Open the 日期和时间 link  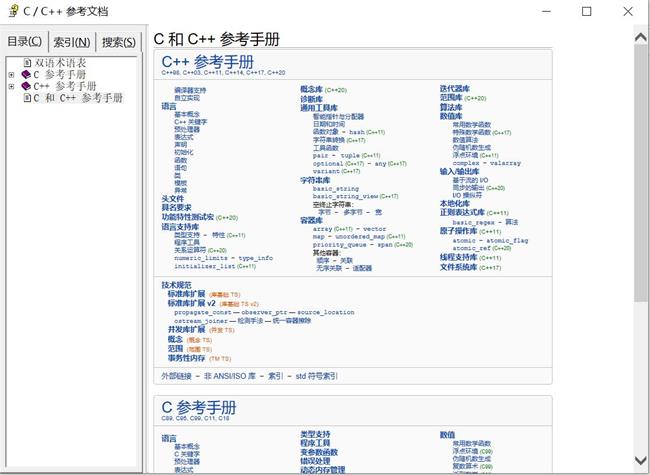[329, 124]
